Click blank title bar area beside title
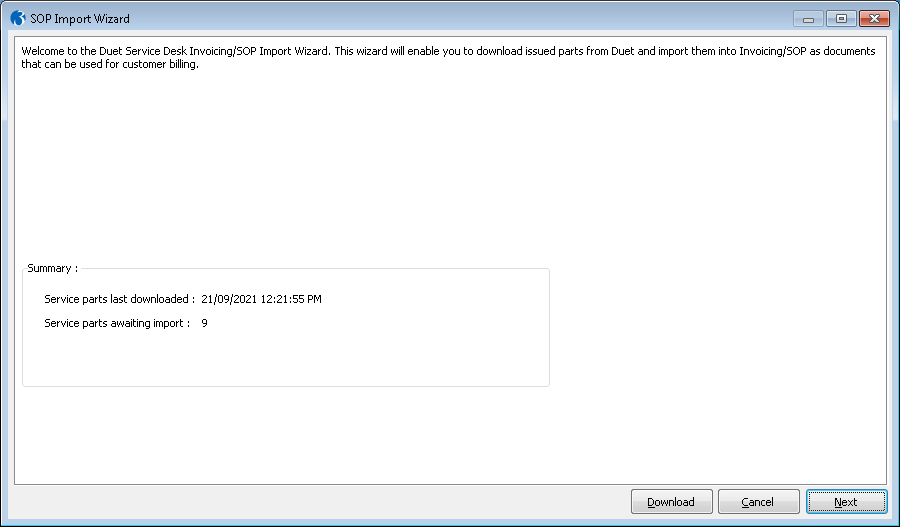 click(x=459, y=18)
